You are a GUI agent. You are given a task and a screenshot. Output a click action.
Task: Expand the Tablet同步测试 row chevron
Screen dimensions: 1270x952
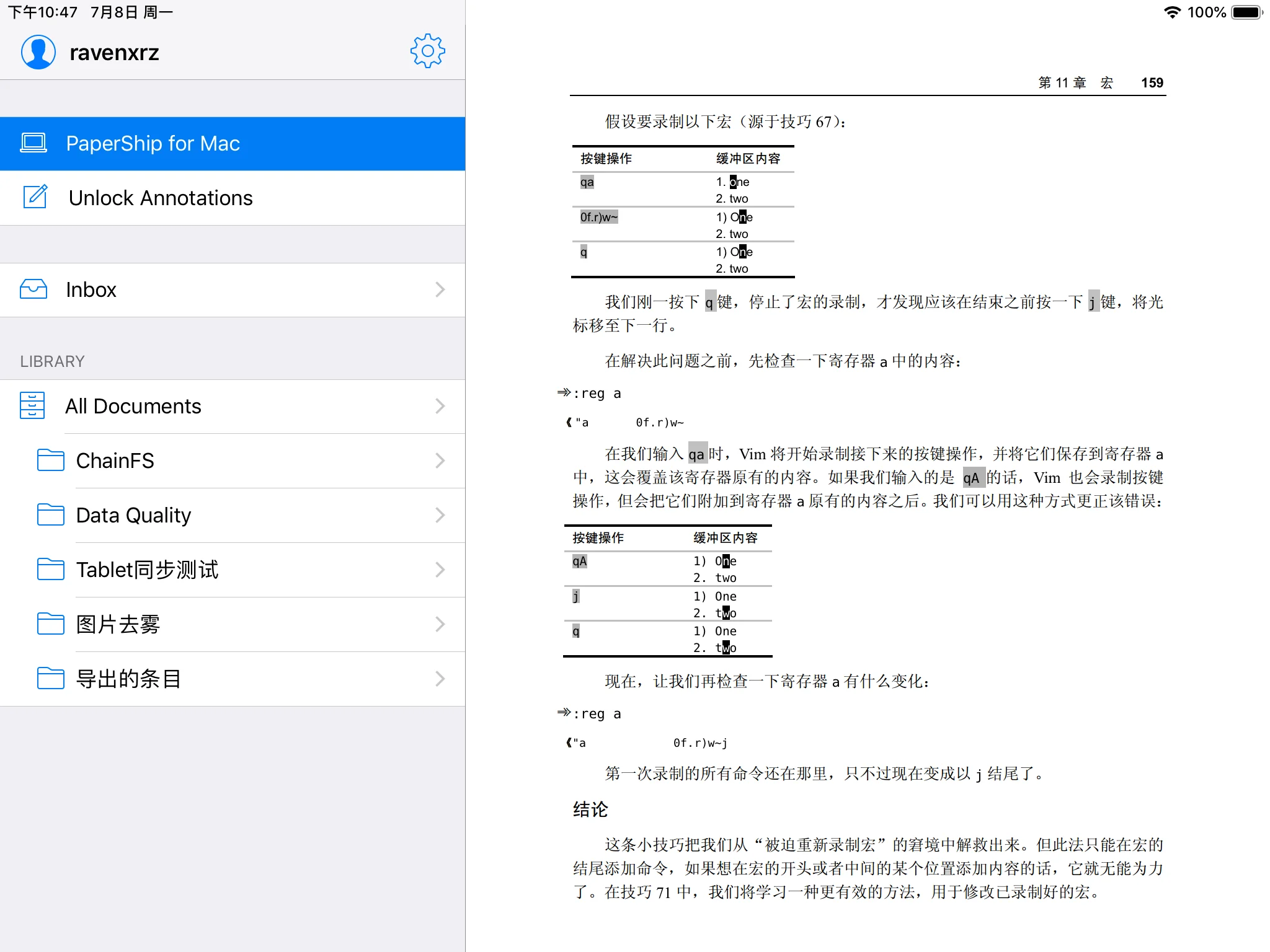(x=440, y=570)
